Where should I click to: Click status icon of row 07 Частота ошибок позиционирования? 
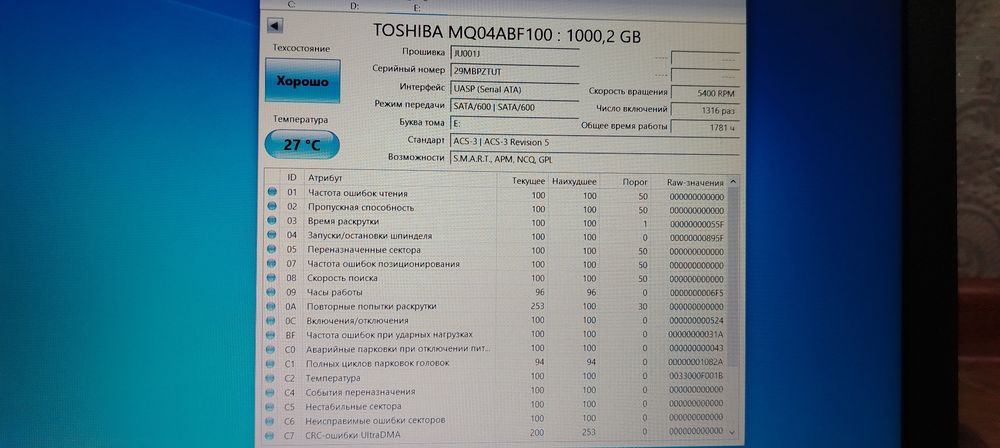pos(272,264)
